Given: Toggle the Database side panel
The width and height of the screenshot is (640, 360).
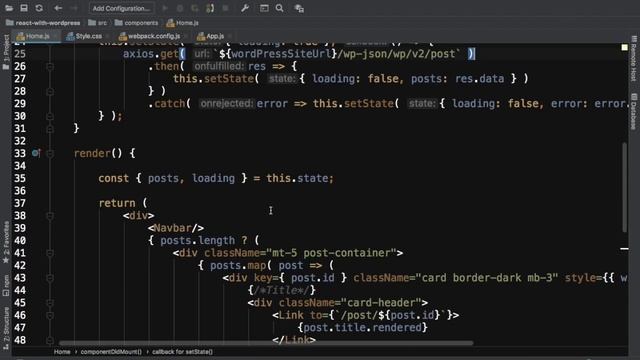Looking at the screenshot, I should coord(633,111).
